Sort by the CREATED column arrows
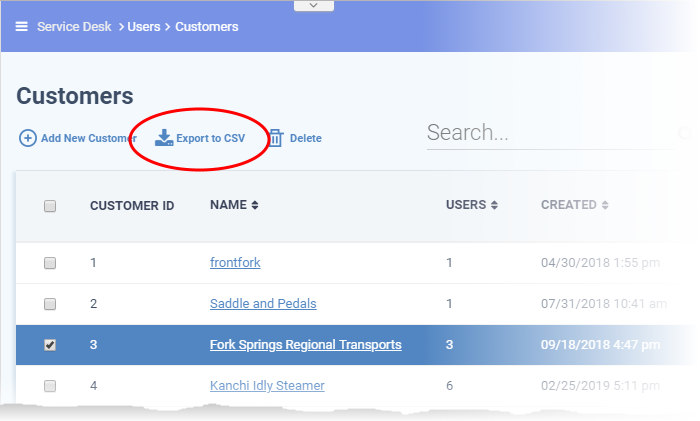700x421 pixels. (x=605, y=205)
